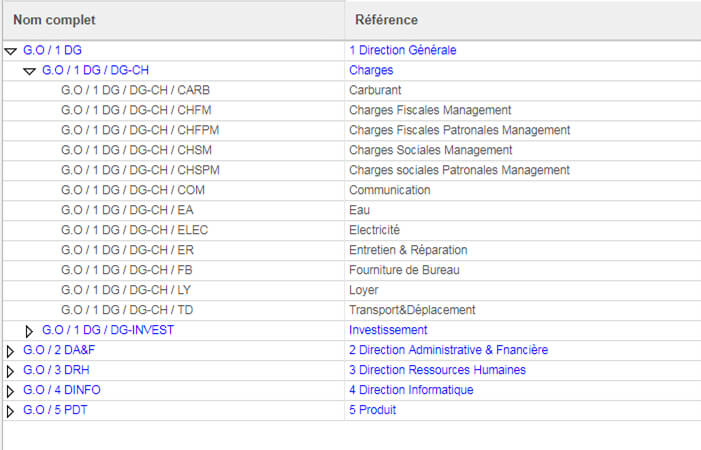Open the Investissement reference link
This screenshot has height=450, width=701.
[388, 330]
